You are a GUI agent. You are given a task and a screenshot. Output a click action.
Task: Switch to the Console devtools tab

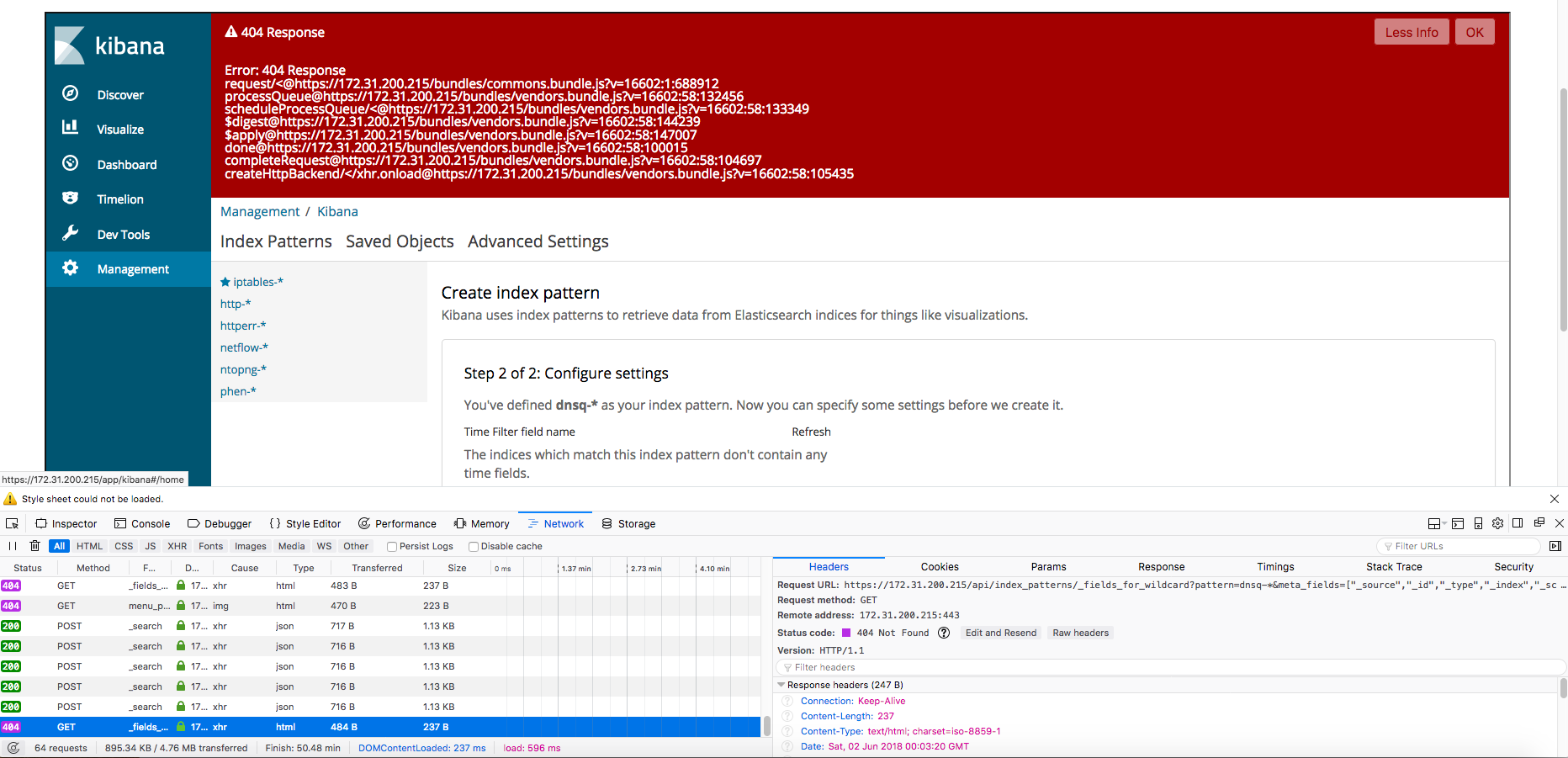(142, 523)
